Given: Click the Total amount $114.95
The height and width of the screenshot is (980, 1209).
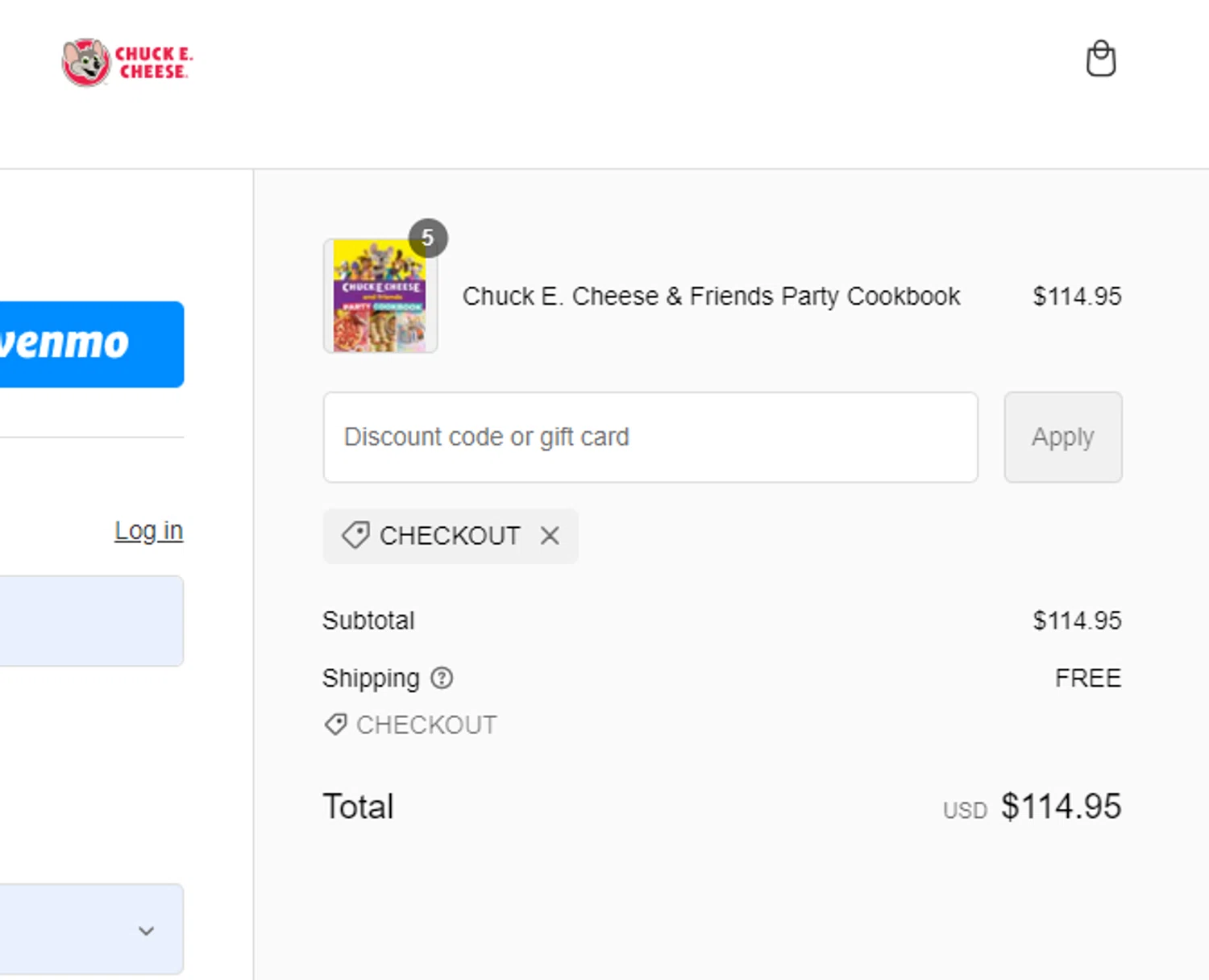Looking at the screenshot, I should [1061, 807].
